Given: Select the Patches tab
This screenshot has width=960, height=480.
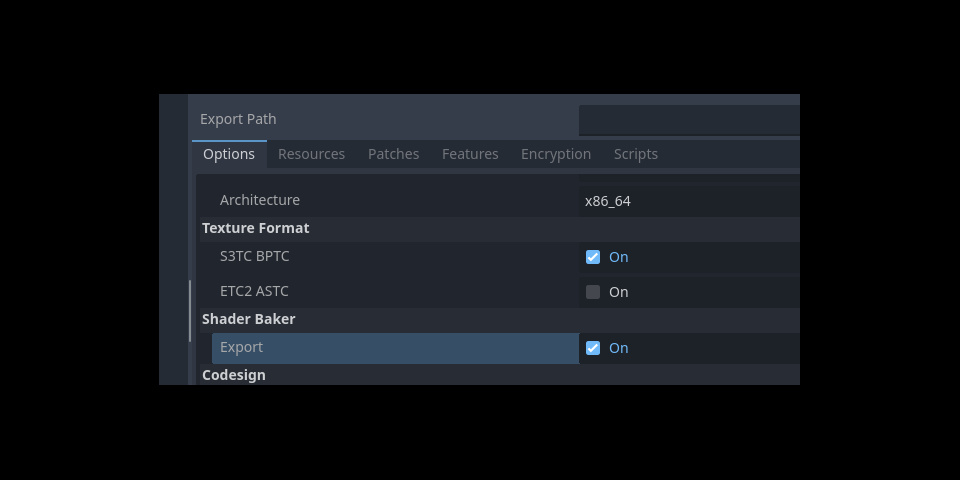Looking at the screenshot, I should (x=393, y=154).
